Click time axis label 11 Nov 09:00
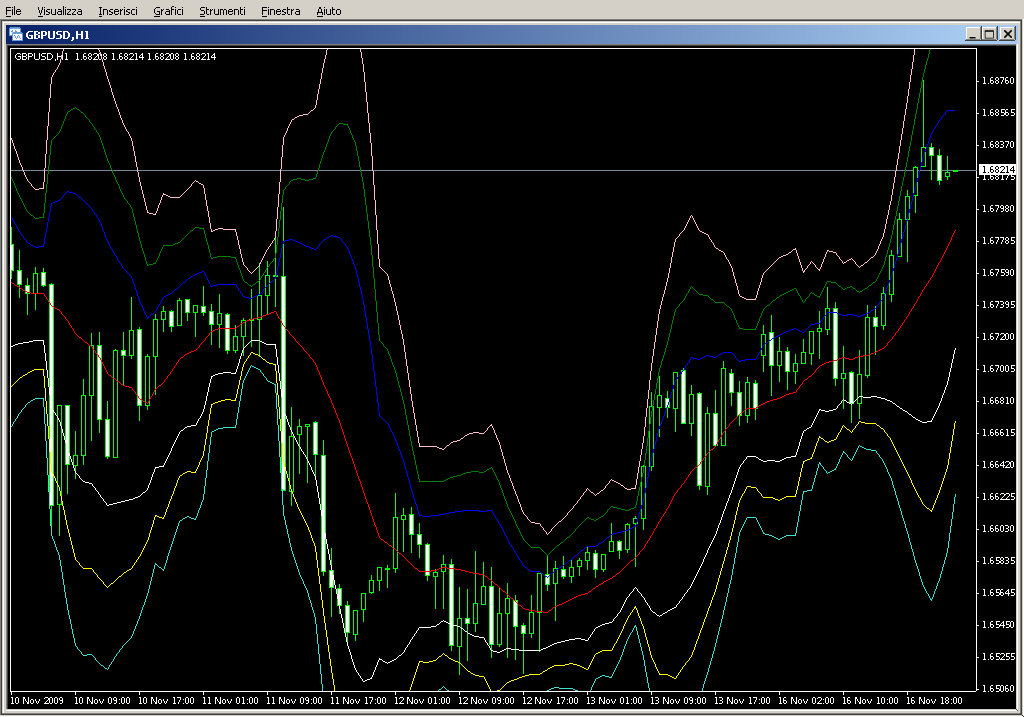 pyautogui.click(x=295, y=701)
